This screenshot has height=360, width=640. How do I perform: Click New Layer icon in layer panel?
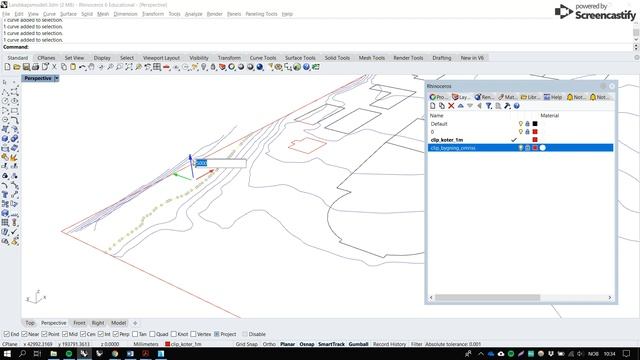coord(433,106)
